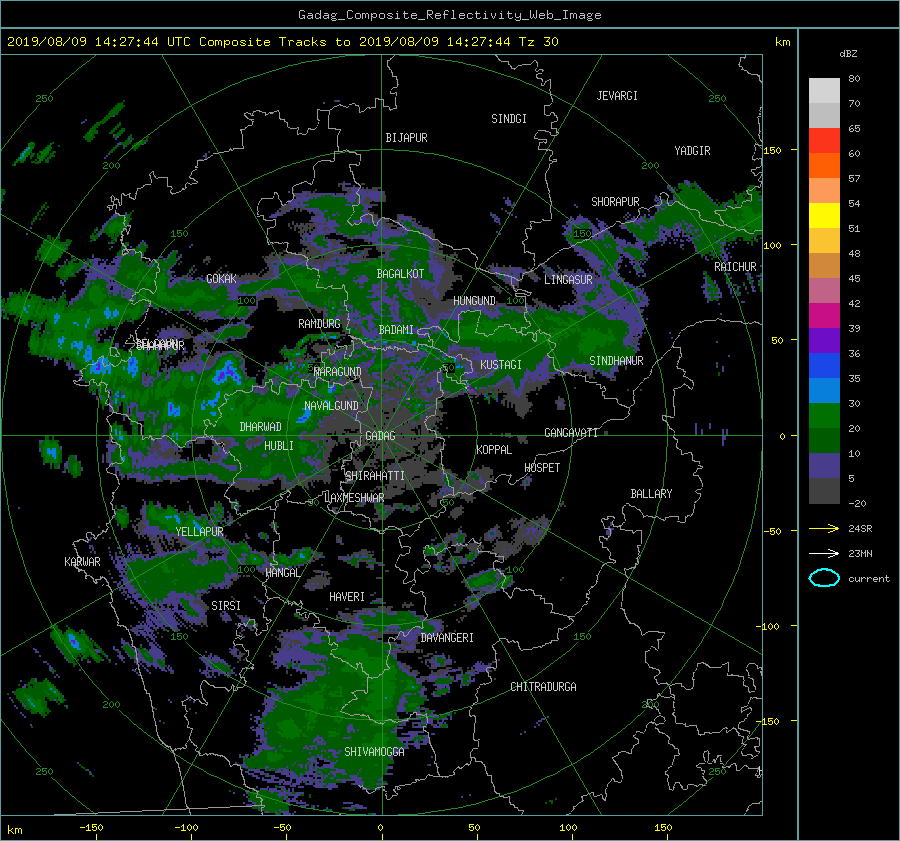Click the BAGALKOT city label
Image resolution: width=900 pixels, height=841 pixels.
(x=400, y=274)
